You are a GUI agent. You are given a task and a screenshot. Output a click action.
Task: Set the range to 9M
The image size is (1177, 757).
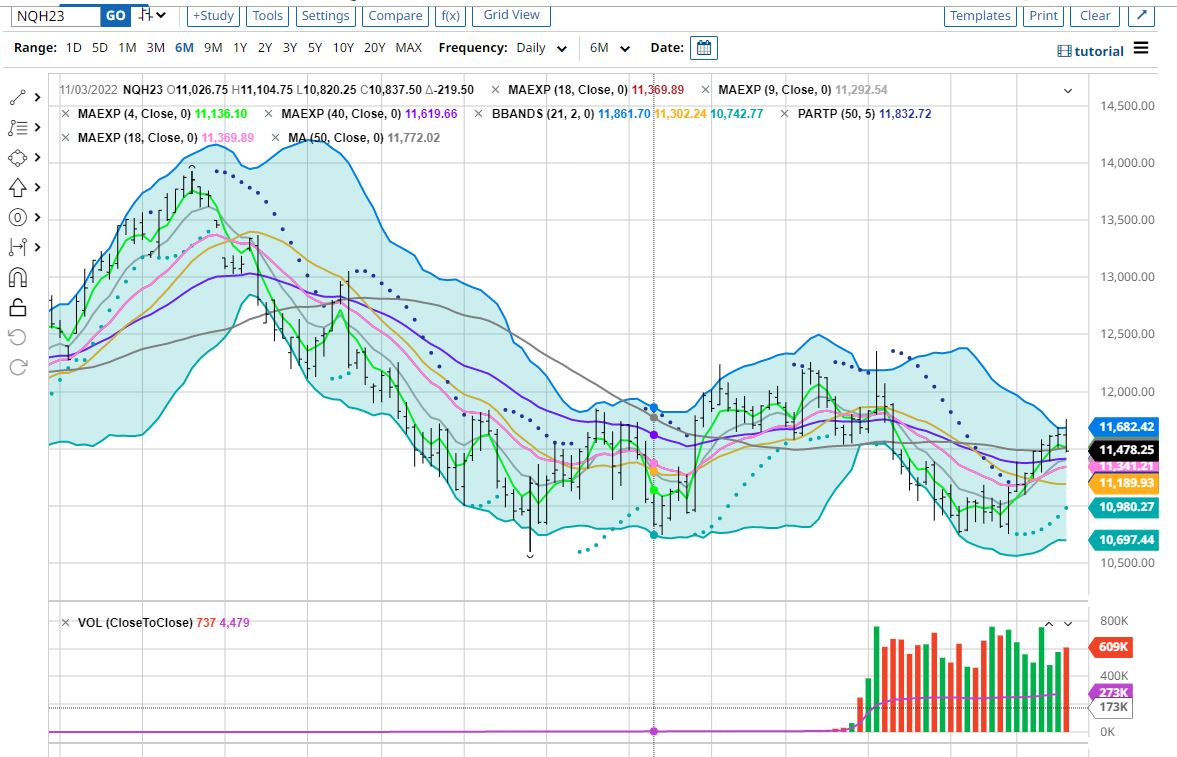click(x=213, y=48)
